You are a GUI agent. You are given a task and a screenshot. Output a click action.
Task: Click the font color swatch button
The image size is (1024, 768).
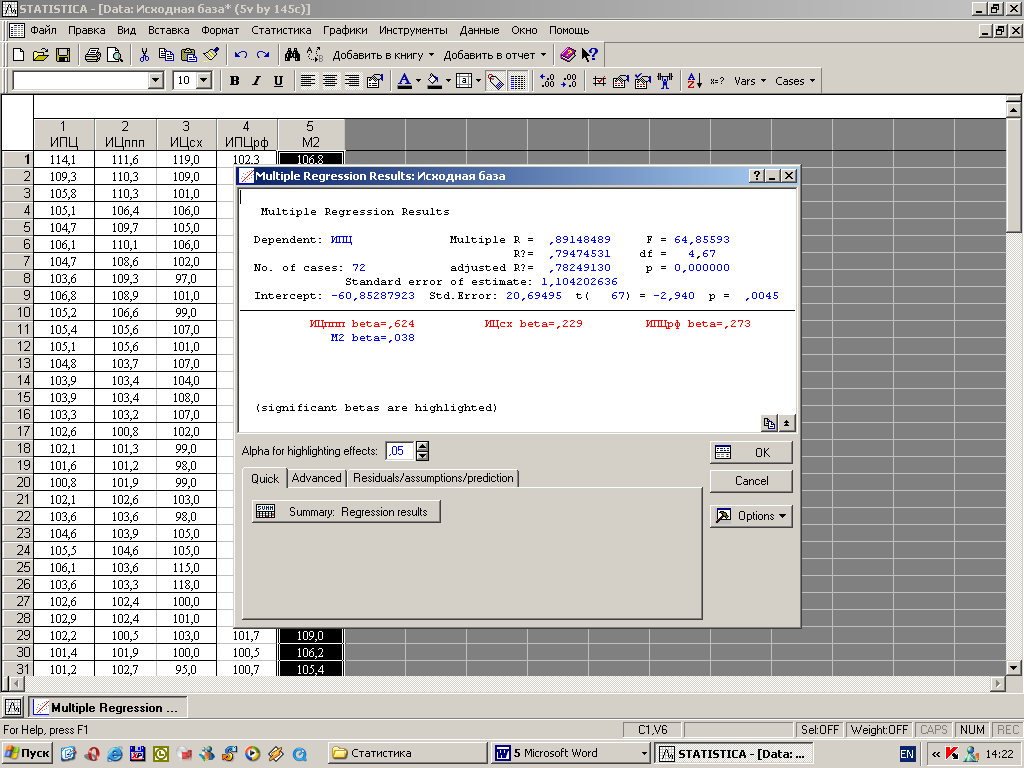coord(403,81)
